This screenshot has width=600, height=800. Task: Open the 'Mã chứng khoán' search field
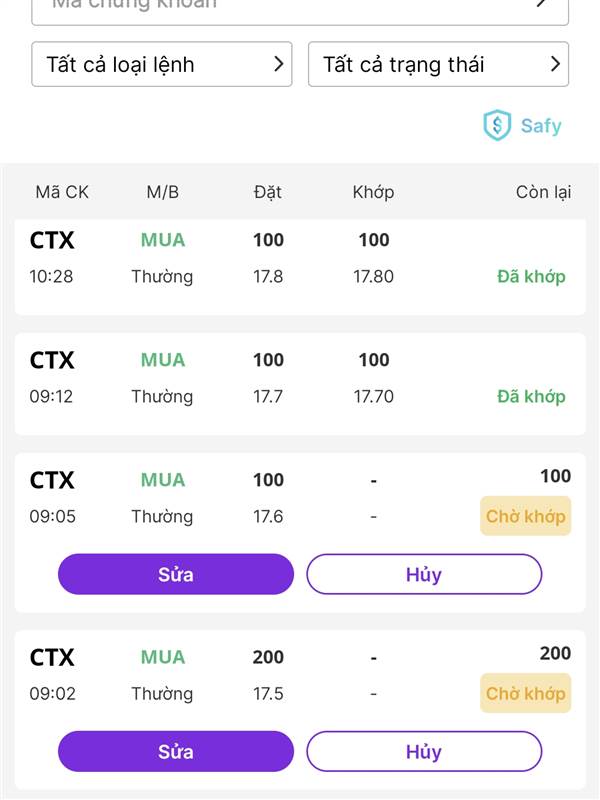300,10
